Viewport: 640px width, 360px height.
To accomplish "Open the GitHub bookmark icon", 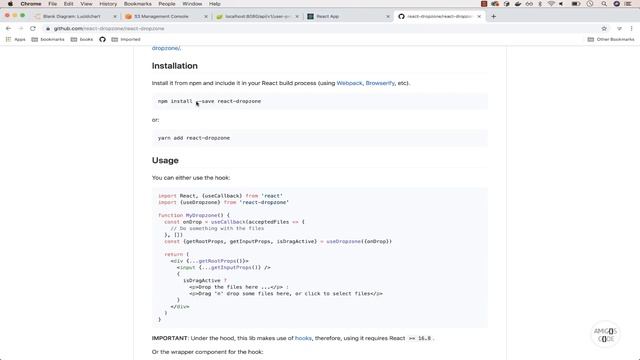I will (x=102, y=40).
